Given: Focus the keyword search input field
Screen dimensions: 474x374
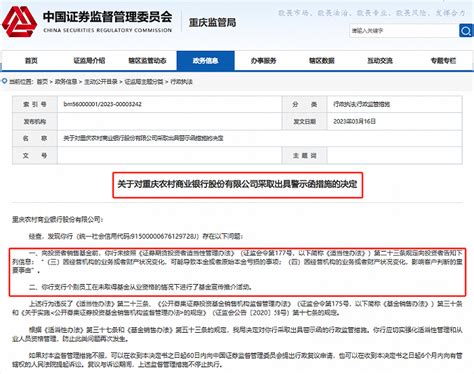Looking at the screenshot, I should 404,31.
